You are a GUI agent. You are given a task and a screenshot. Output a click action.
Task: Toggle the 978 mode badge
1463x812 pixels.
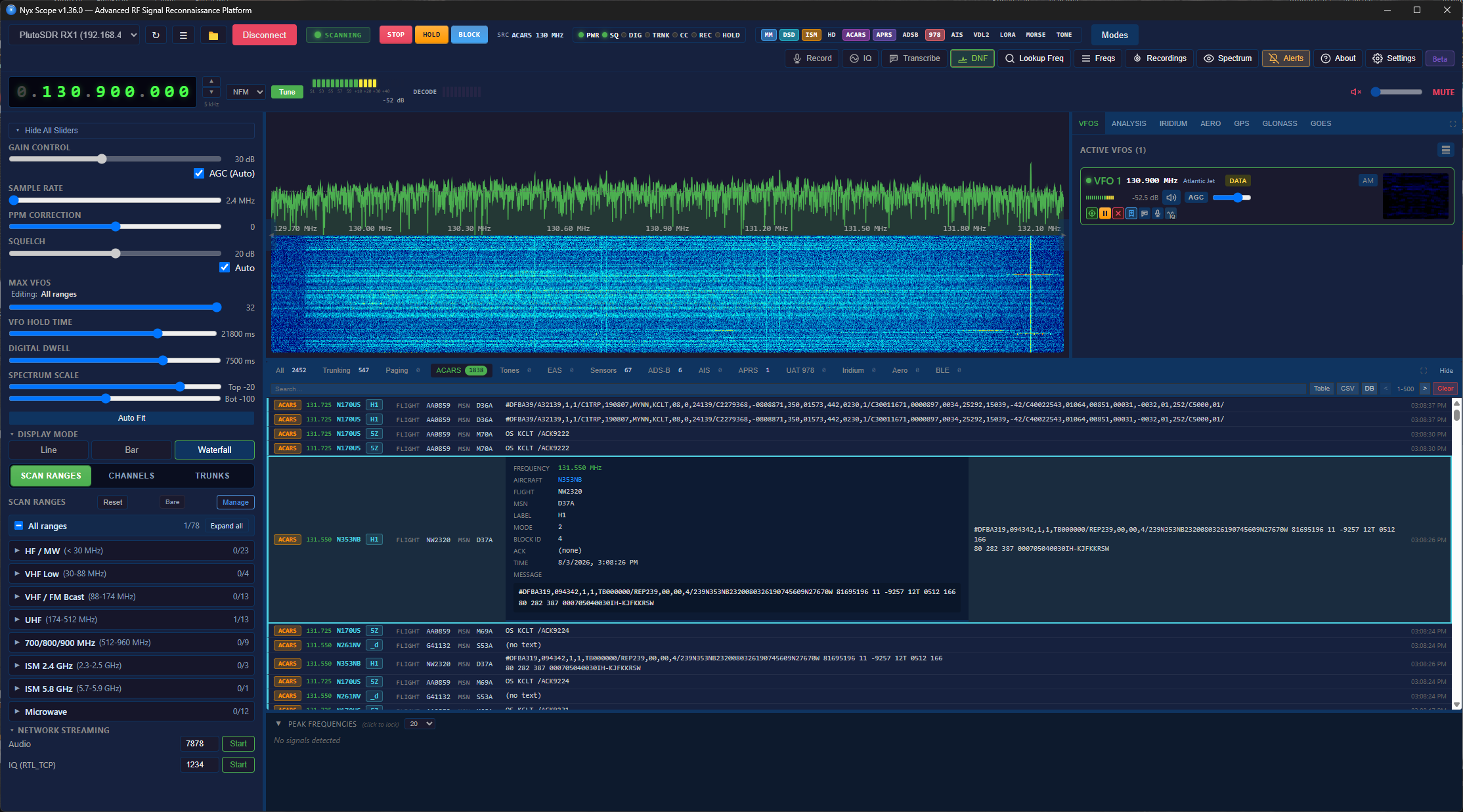934,35
